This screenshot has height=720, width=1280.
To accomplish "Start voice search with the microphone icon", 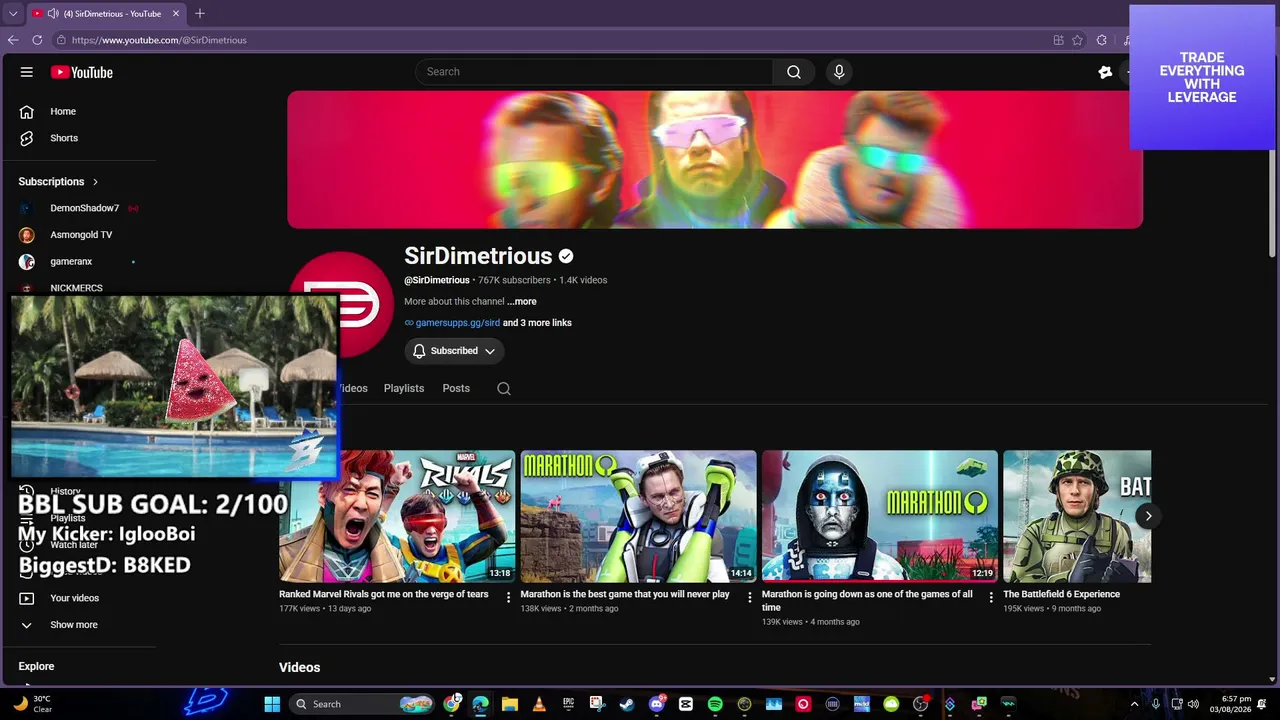I will tap(839, 72).
